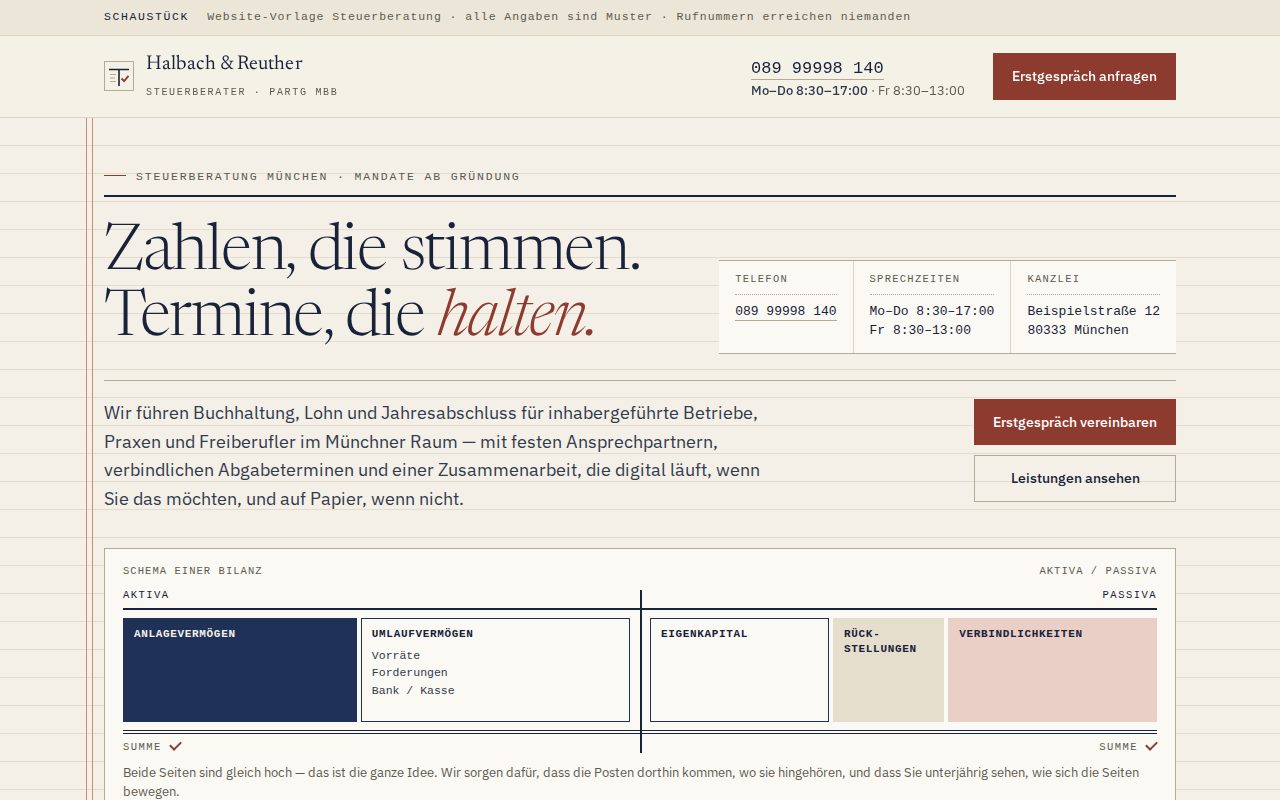
Task: Click the SCHAUSTÜCK label in the top bar
Action: (x=148, y=17)
